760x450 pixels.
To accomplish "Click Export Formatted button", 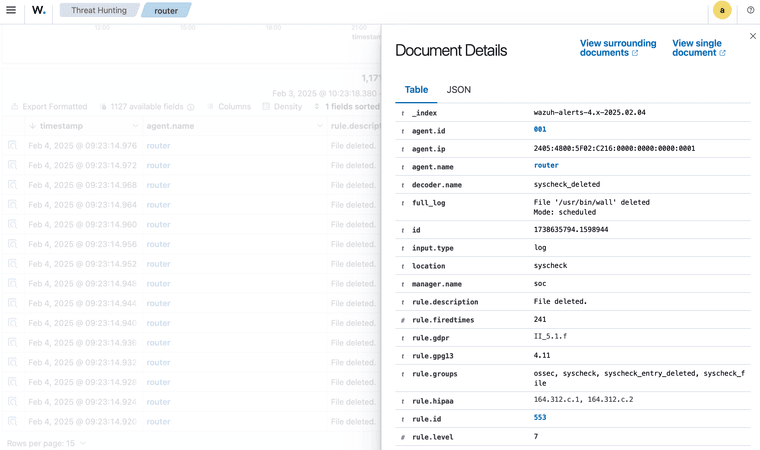I will [x=49, y=107].
